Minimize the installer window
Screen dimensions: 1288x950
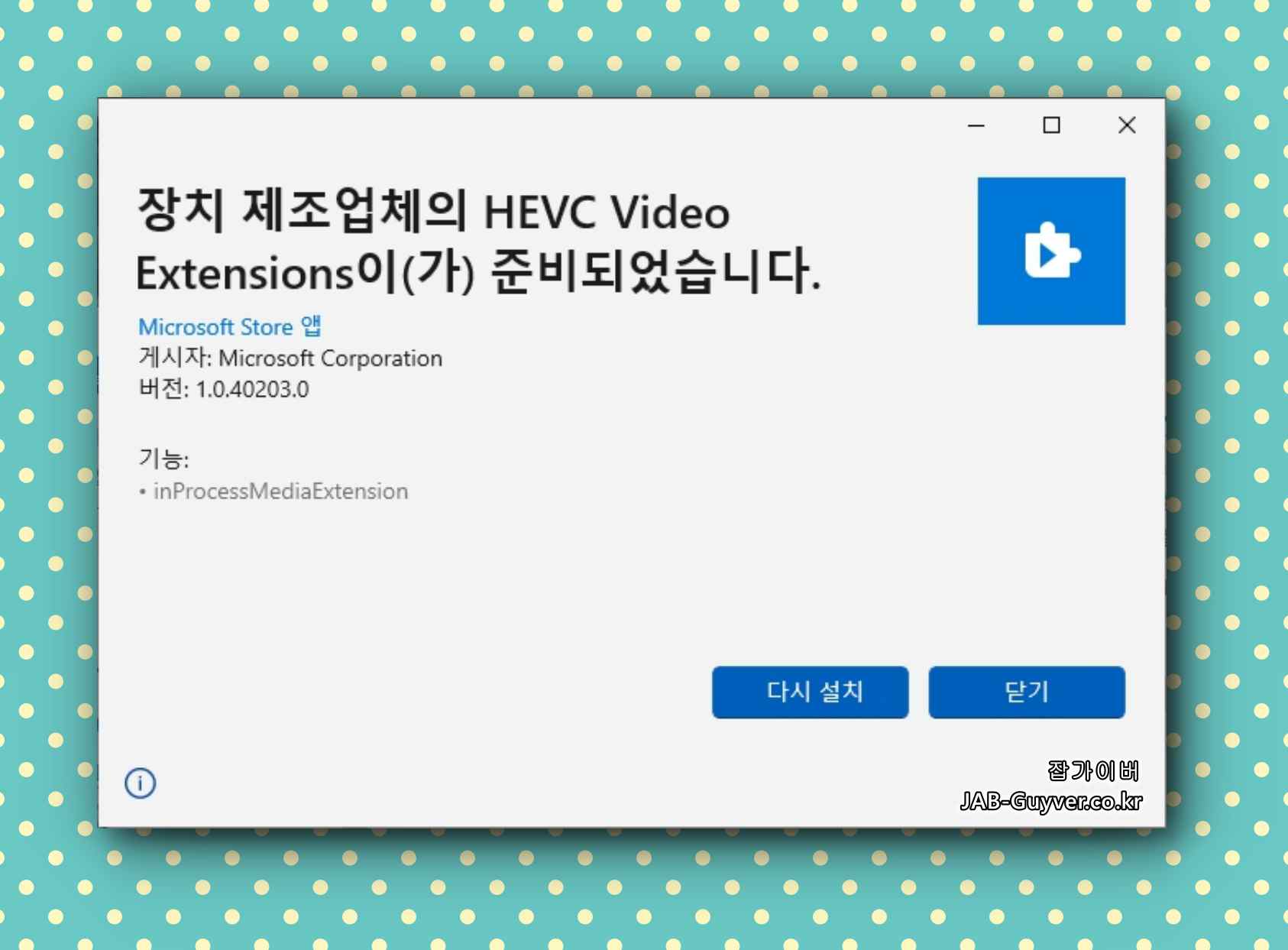tap(976, 125)
